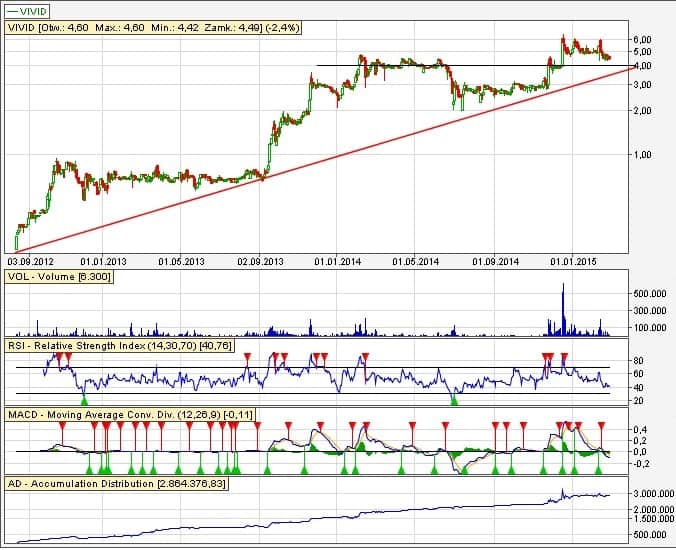Click the green RSI marker near mid-2014
The image size is (676, 550).
[x=454, y=400]
